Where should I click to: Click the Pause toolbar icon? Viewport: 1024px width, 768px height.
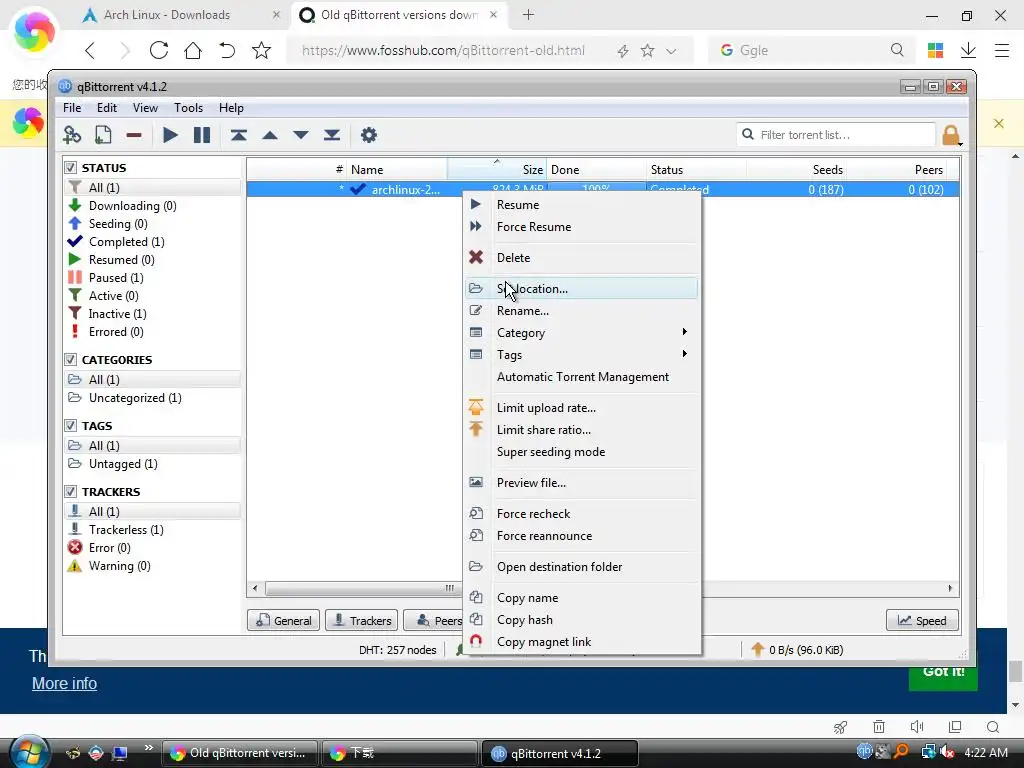point(202,135)
